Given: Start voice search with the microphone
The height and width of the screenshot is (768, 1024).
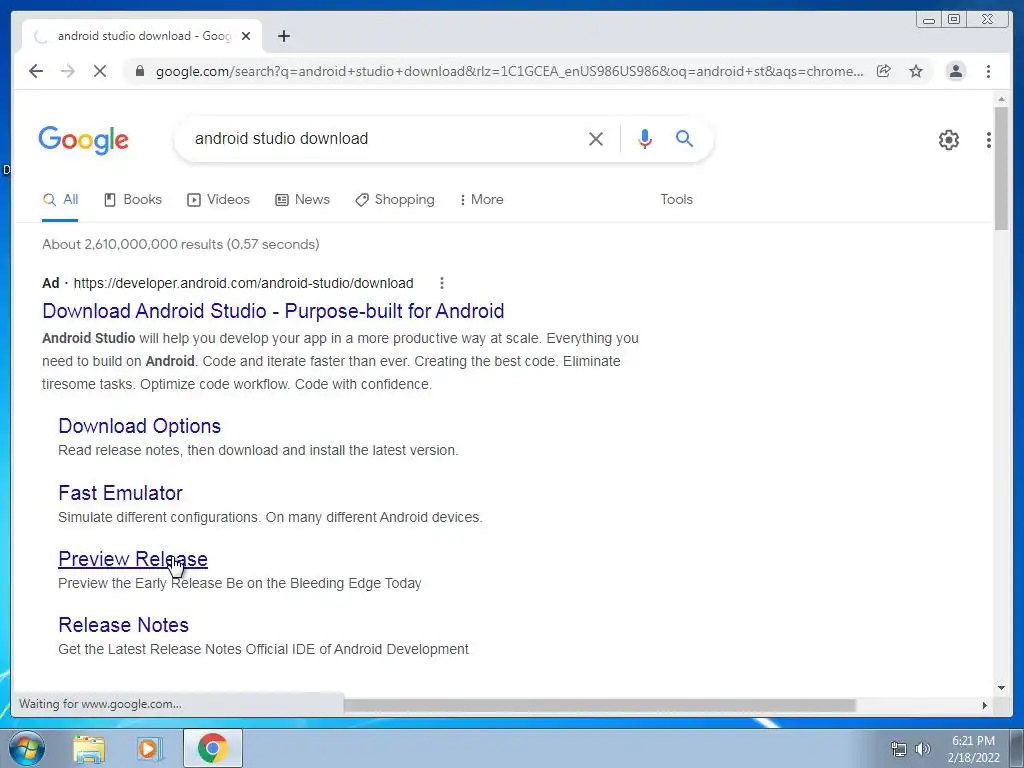Looking at the screenshot, I should [x=645, y=138].
